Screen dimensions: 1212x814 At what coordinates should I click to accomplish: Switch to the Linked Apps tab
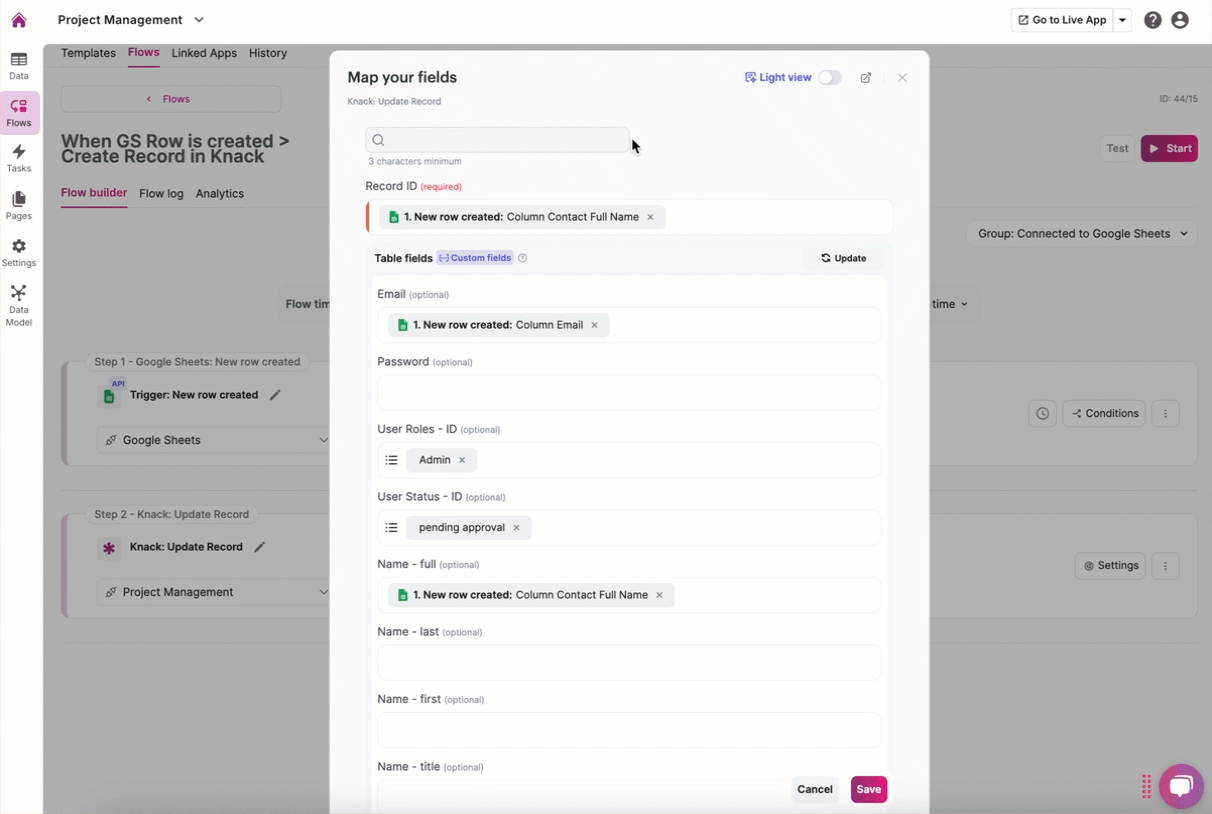[204, 53]
